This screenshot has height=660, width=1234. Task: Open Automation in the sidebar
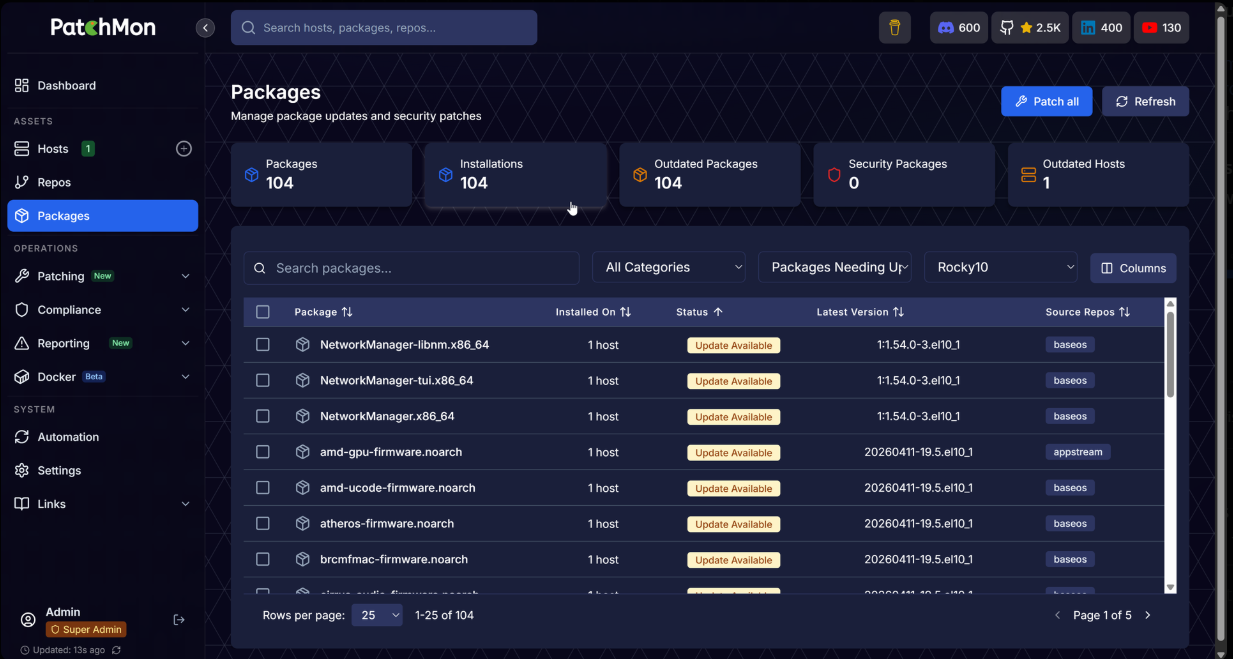click(x=102, y=437)
